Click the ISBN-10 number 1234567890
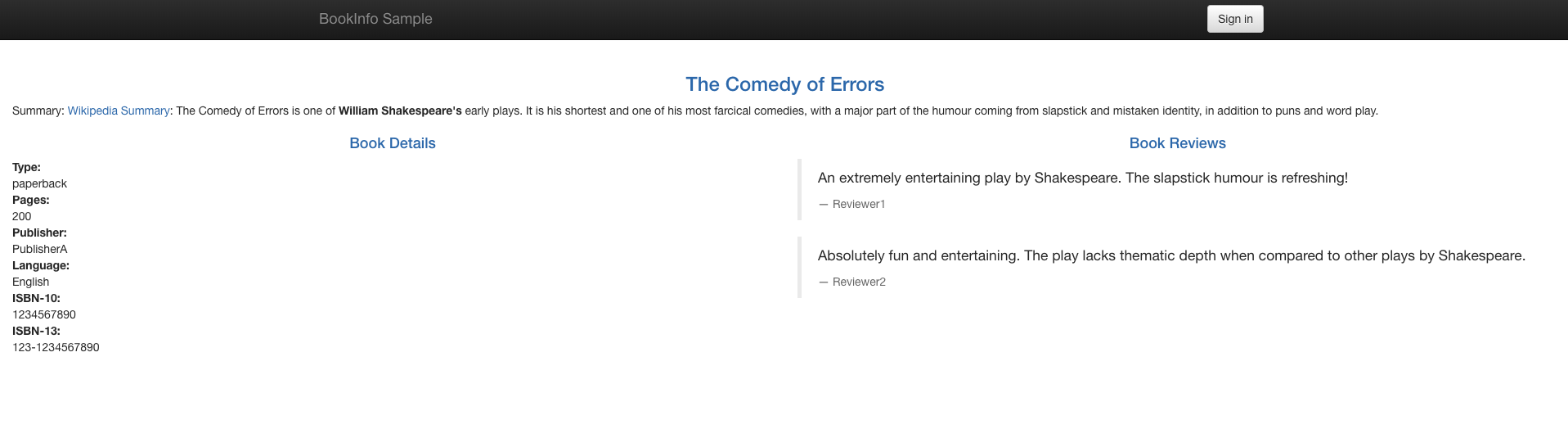 pyautogui.click(x=44, y=314)
